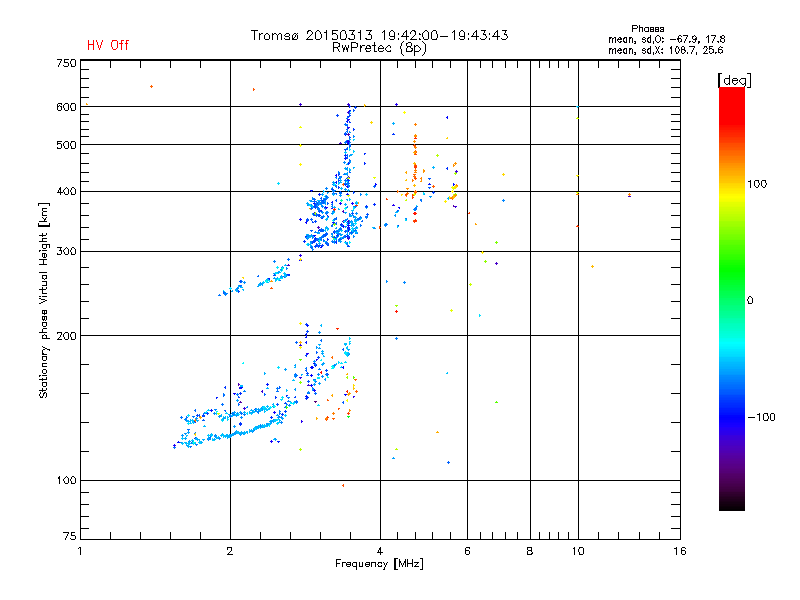Click the phase color scale bar
The width and height of the screenshot is (800, 600).
[x=732, y=298]
